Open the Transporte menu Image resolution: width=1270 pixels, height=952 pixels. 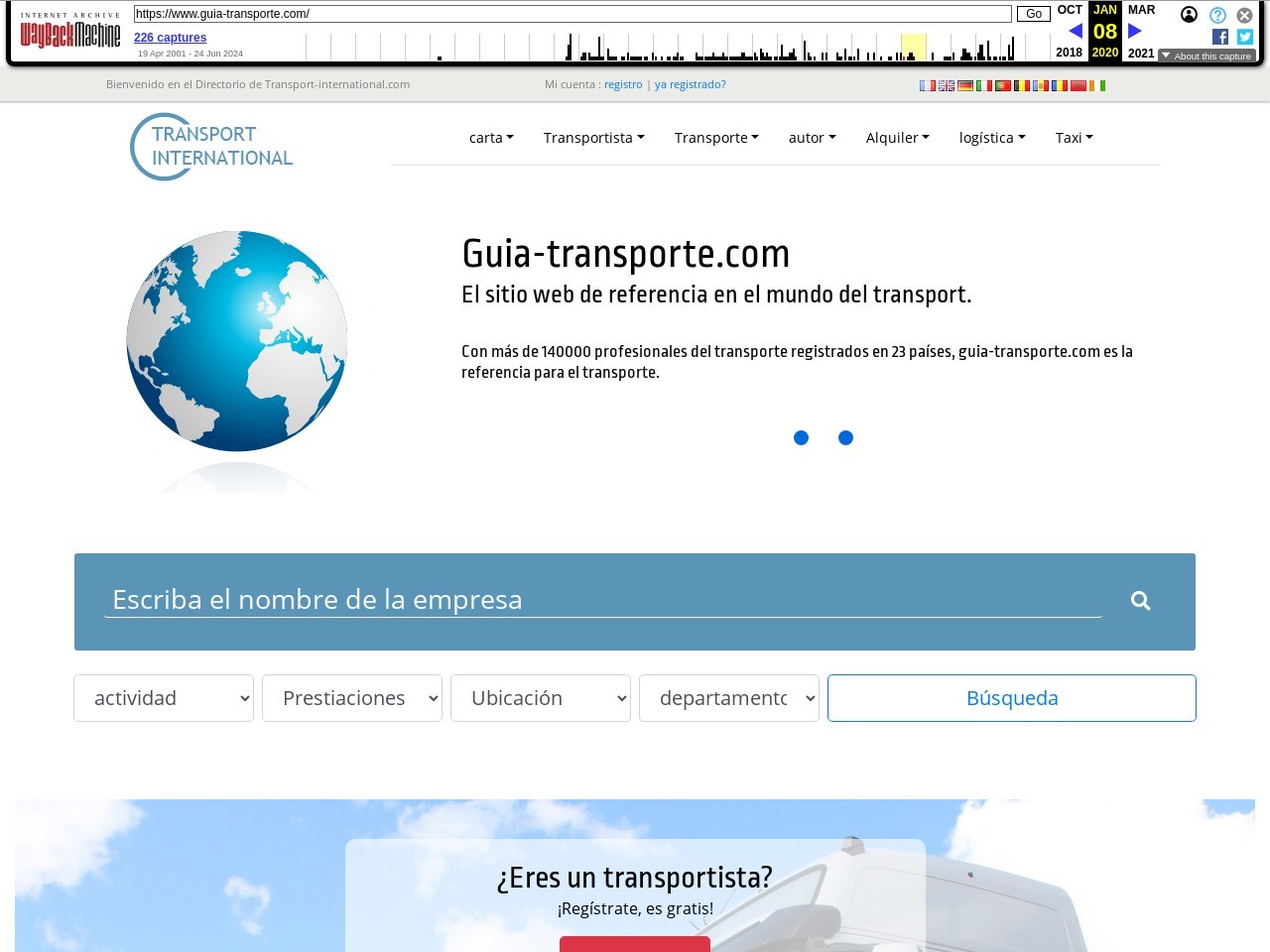pyautogui.click(x=716, y=138)
